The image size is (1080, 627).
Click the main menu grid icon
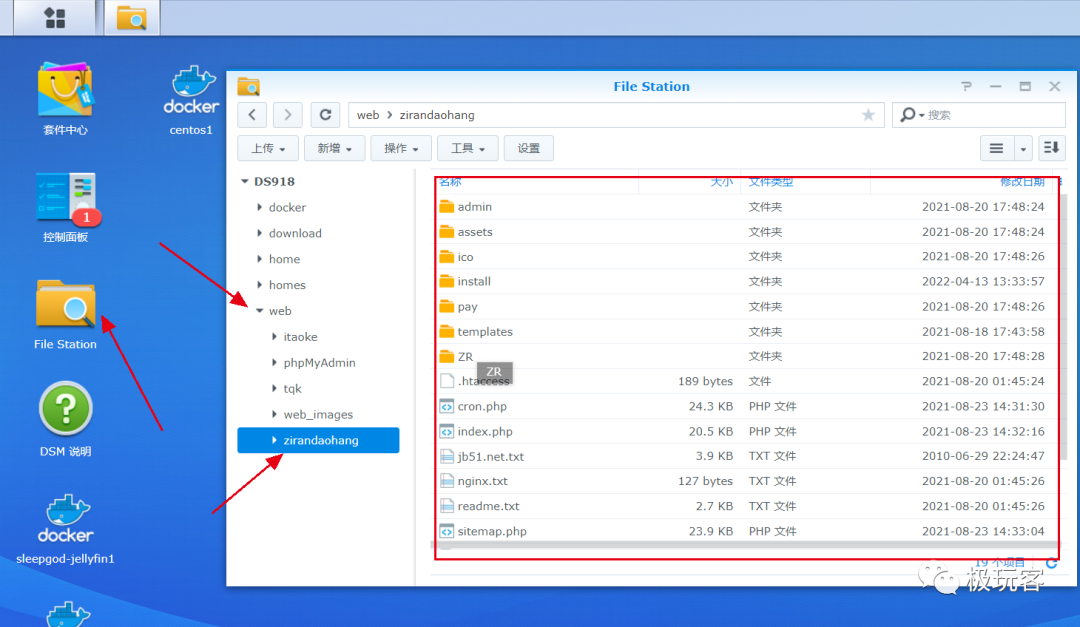click(x=54, y=18)
